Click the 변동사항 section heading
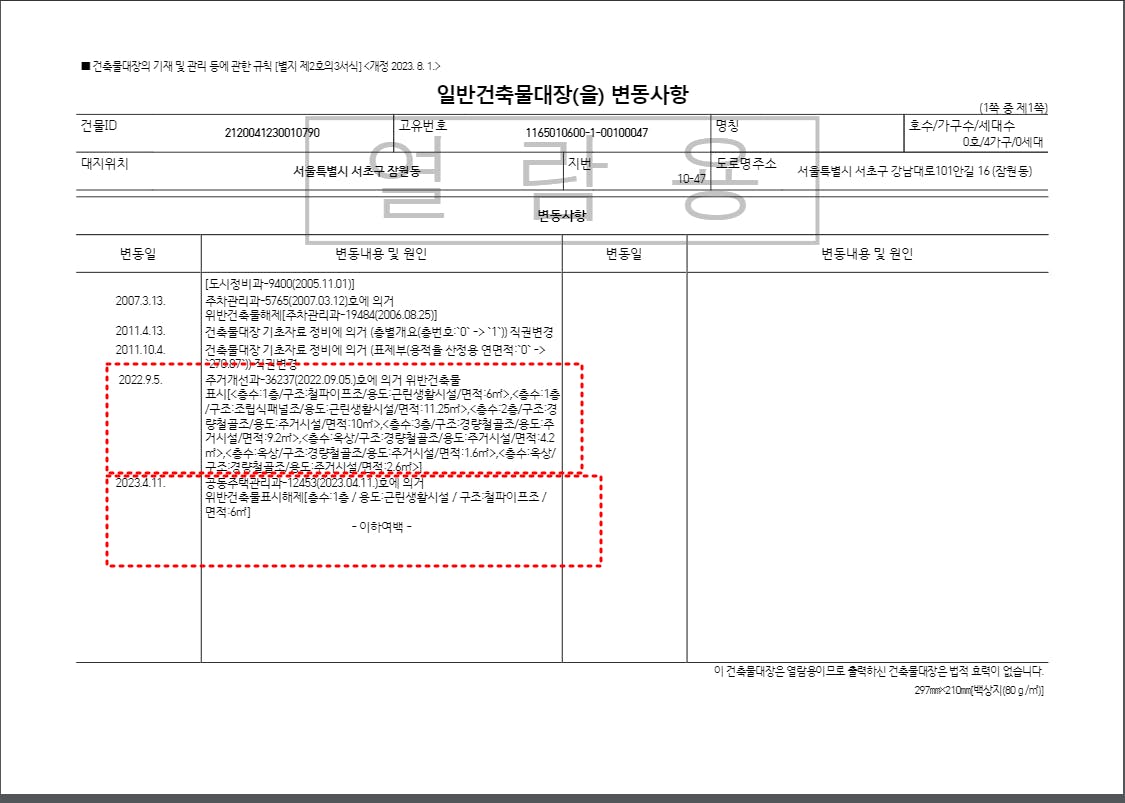 [x=562, y=215]
